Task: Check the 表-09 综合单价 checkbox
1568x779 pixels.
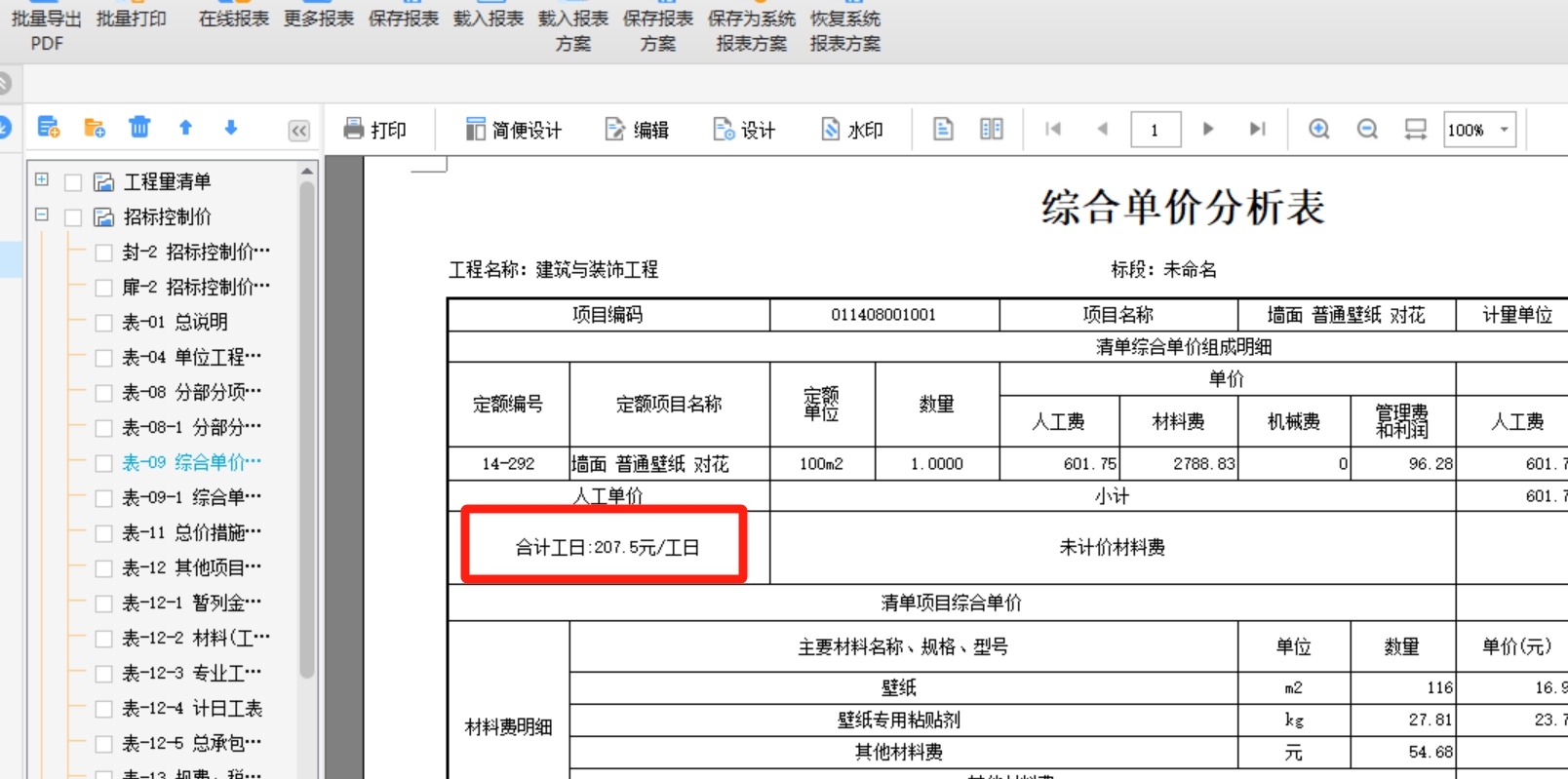Action: pyautogui.click(x=103, y=463)
